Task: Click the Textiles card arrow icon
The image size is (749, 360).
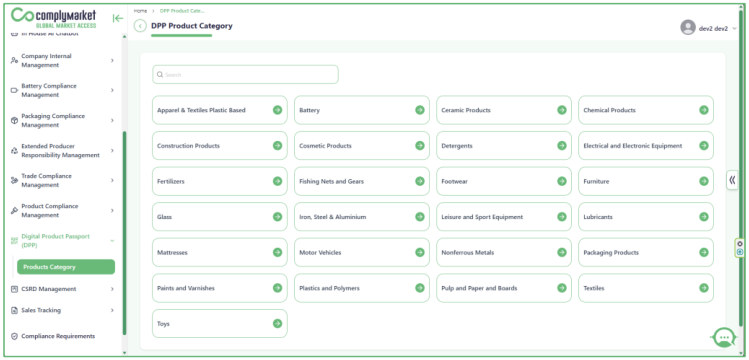Action: (704, 288)
